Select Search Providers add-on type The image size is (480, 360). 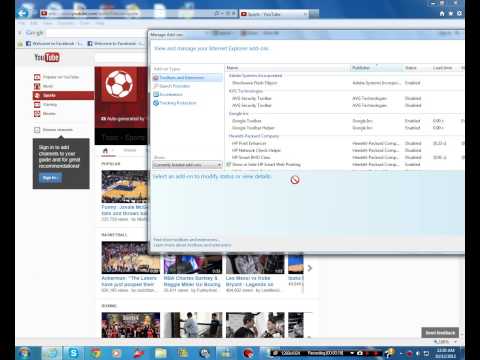point(174,86)
